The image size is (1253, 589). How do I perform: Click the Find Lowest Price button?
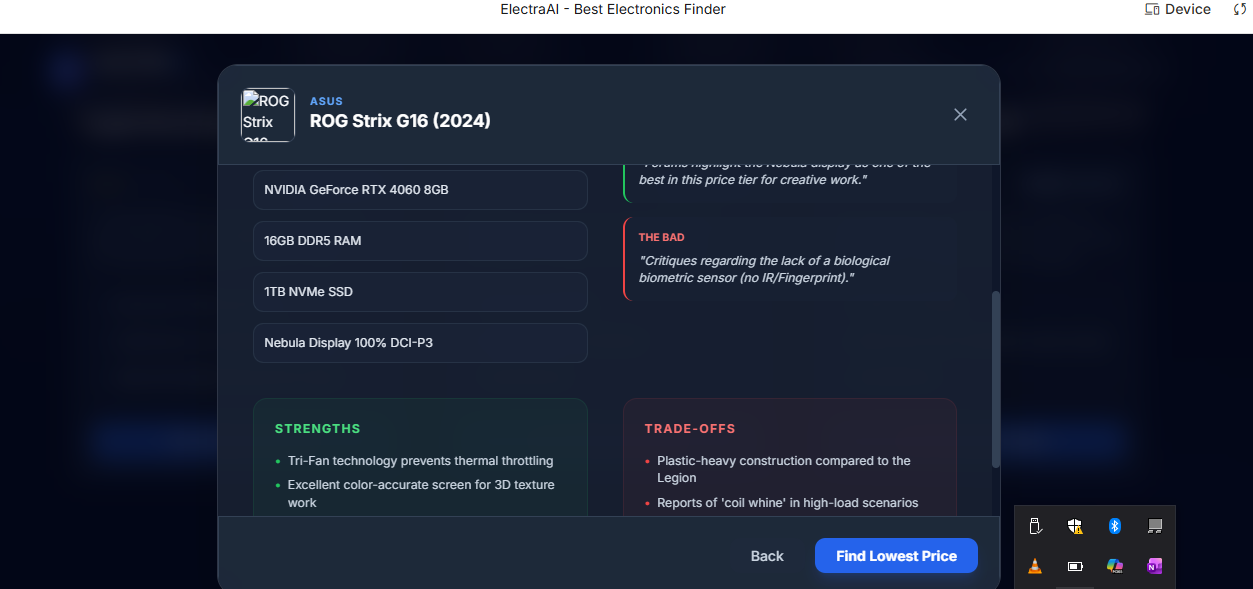[x=896, y=556]
